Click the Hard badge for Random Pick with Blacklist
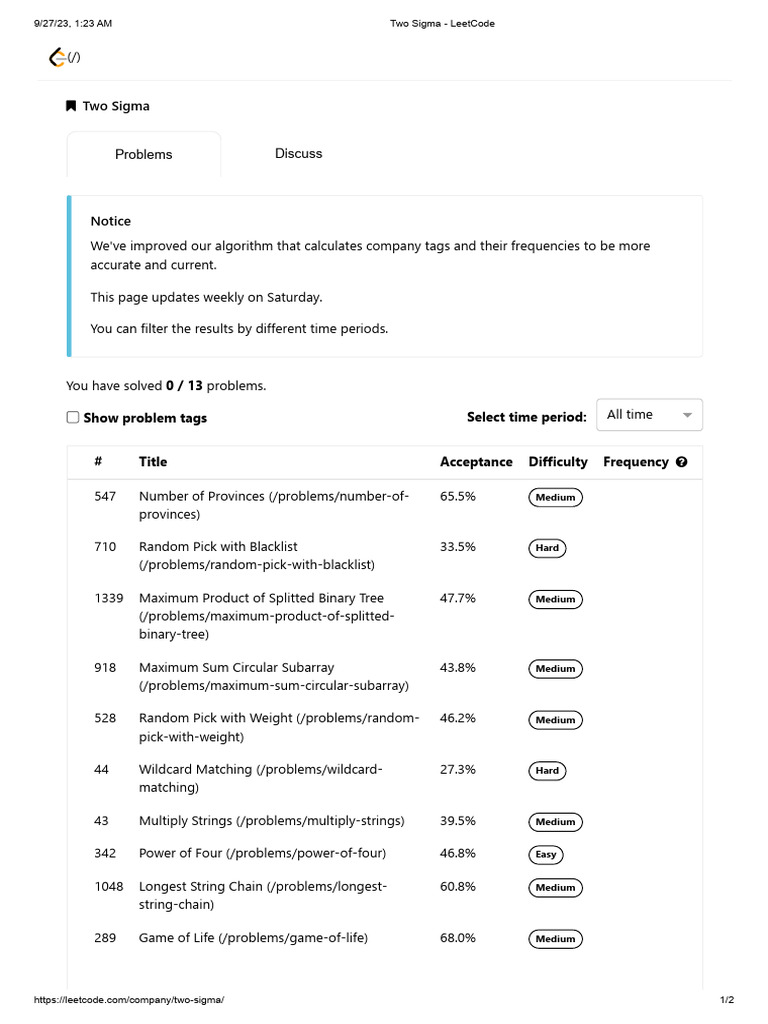This screenshot has height=1024, width=768. click(x=547, y=548)
